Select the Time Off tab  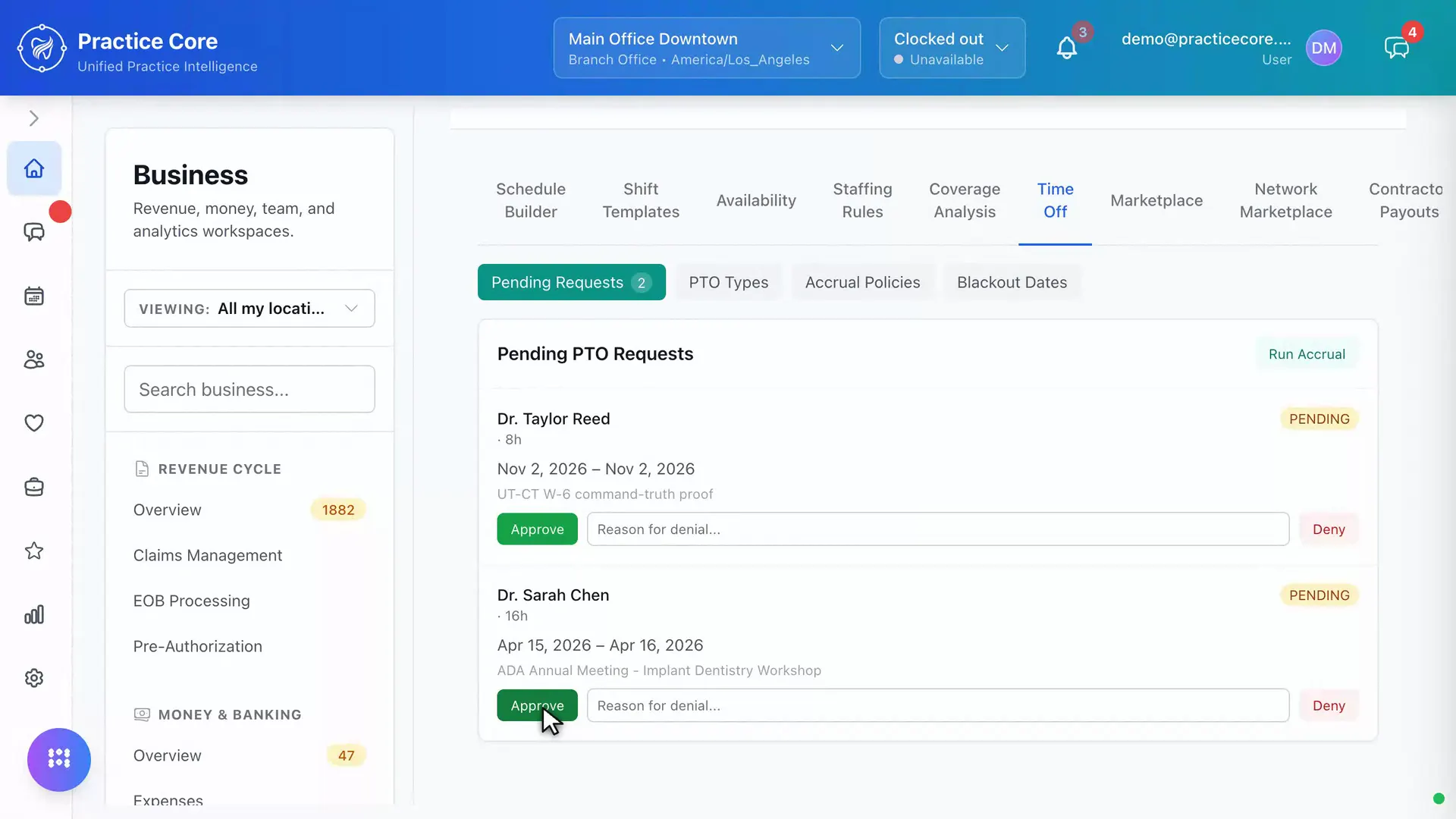[1055, 200]
